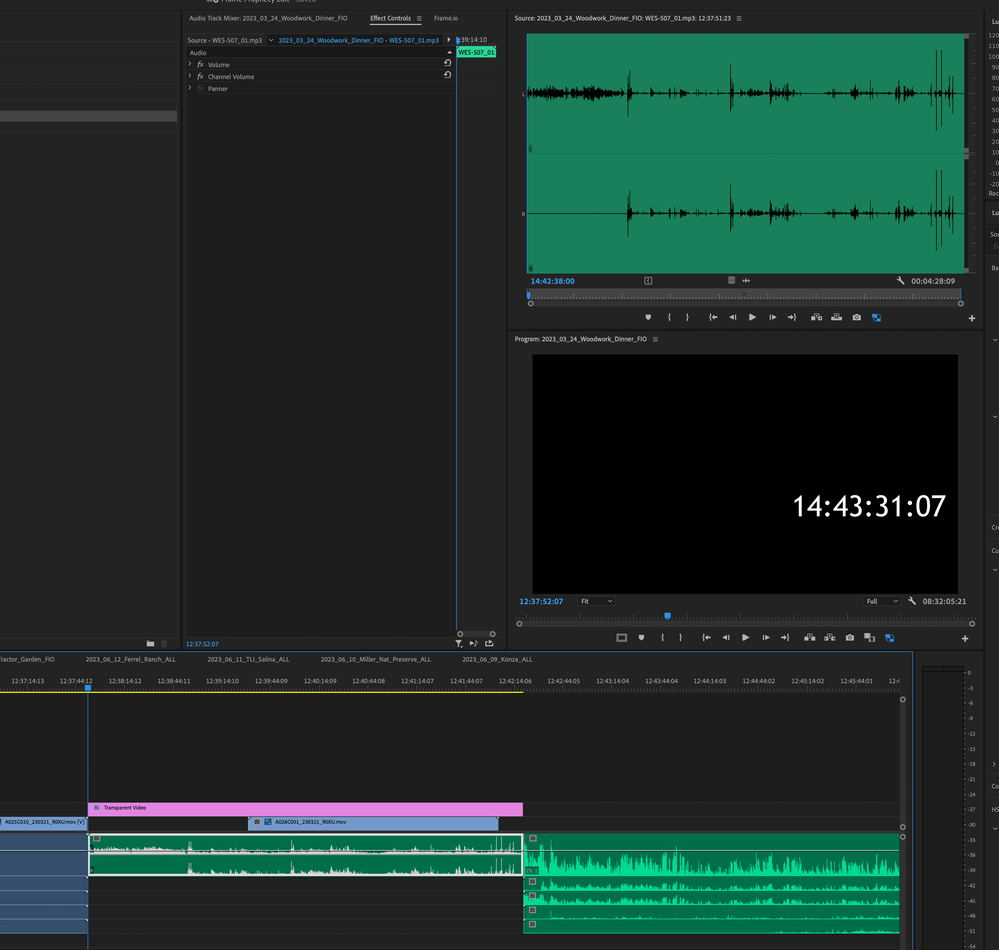The width and height of the screenshot is (999, 950).
Task: Open Full playback resolution dropdown
Action: [x=882, y=601]
